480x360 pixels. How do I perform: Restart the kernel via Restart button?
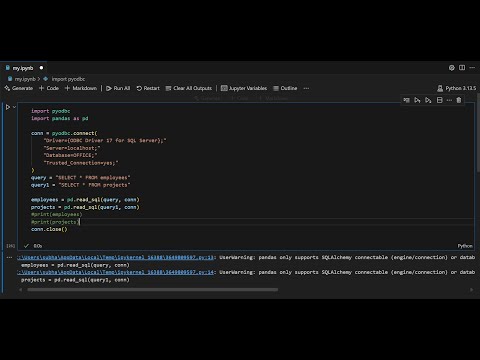pyautogui.click(x=148, y=88)
